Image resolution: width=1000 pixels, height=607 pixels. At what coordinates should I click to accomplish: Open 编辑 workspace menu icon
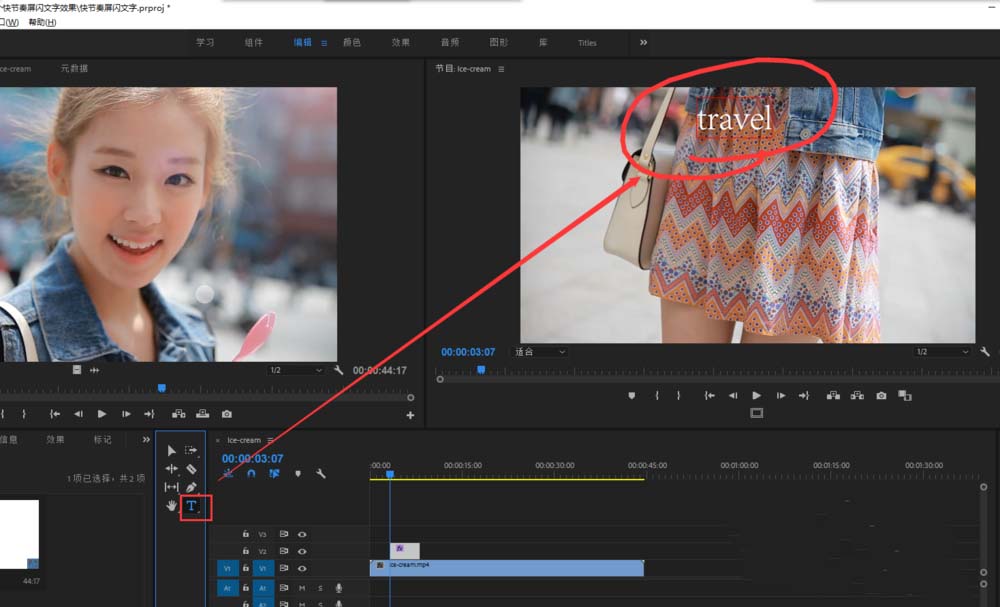(324, 43)
